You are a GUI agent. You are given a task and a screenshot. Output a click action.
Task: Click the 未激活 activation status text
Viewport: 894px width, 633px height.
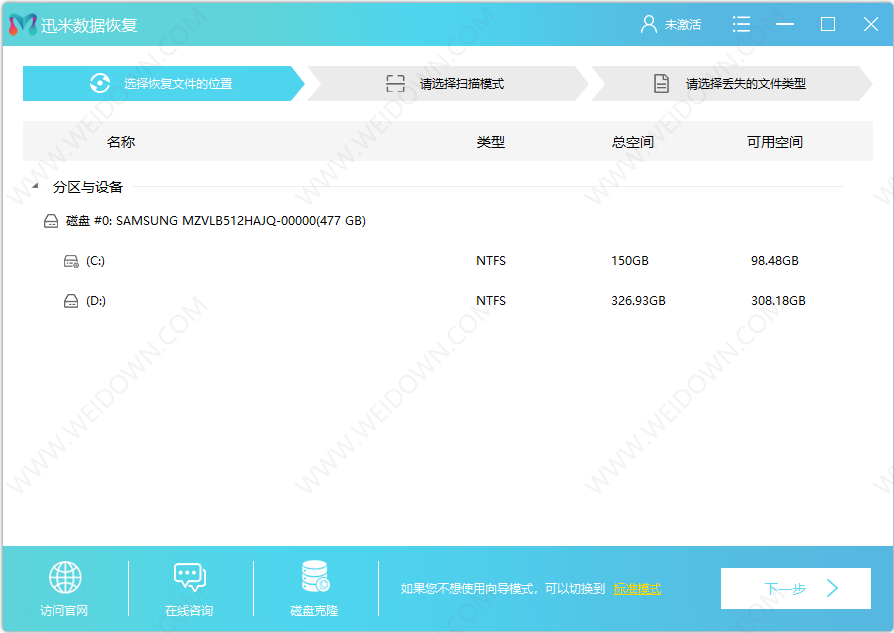tap(682, 25)
